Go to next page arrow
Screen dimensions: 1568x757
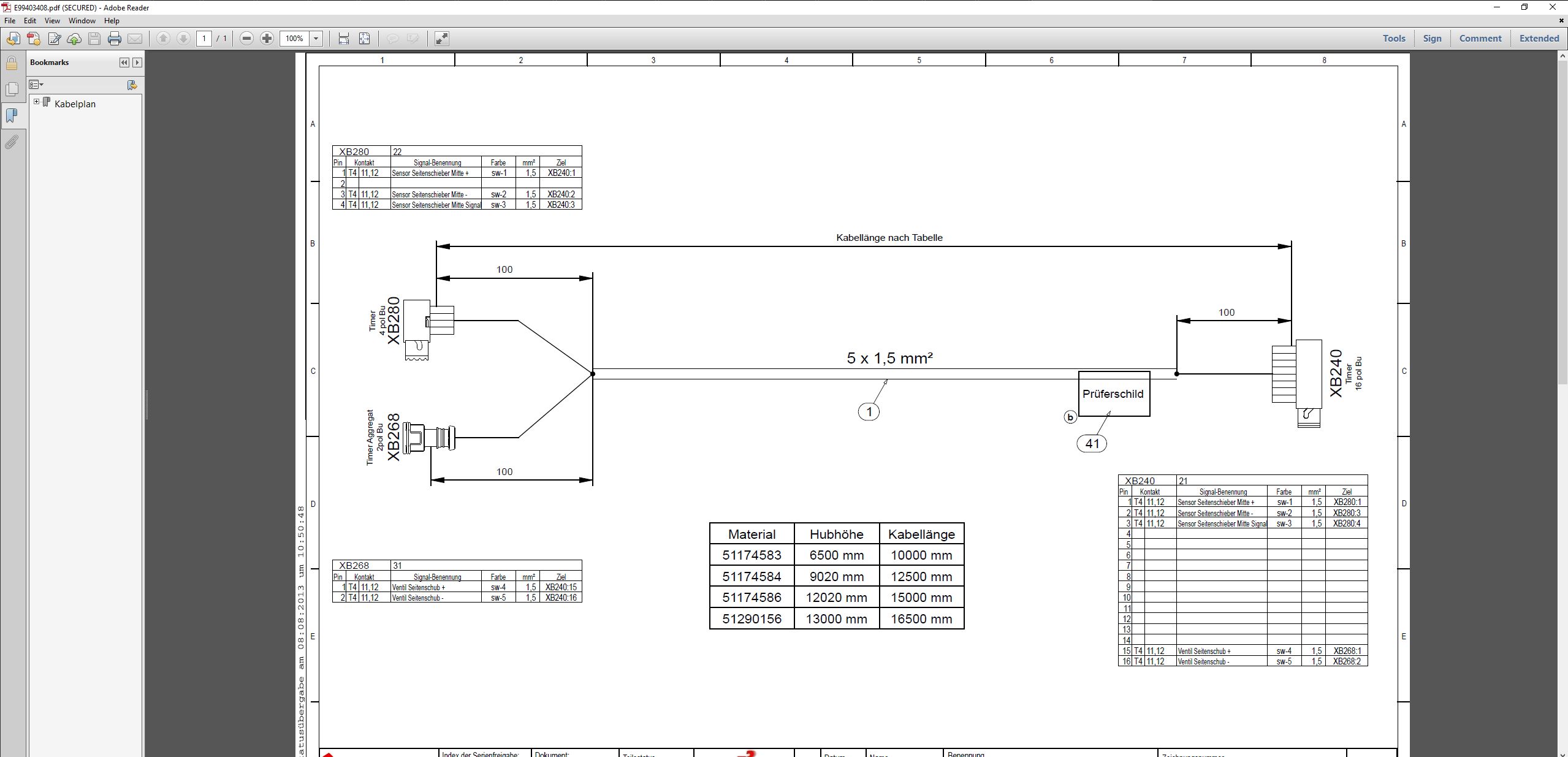point(183,39)
